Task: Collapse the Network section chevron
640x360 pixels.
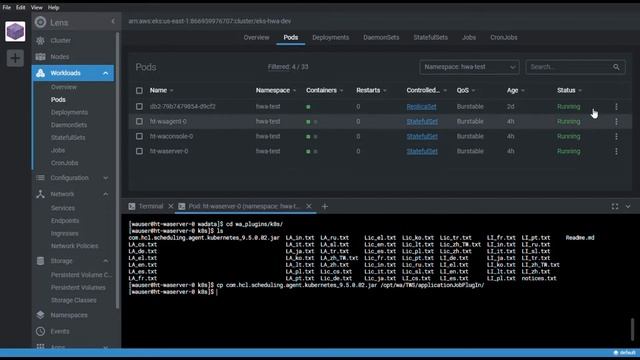Action: [106, 194]
